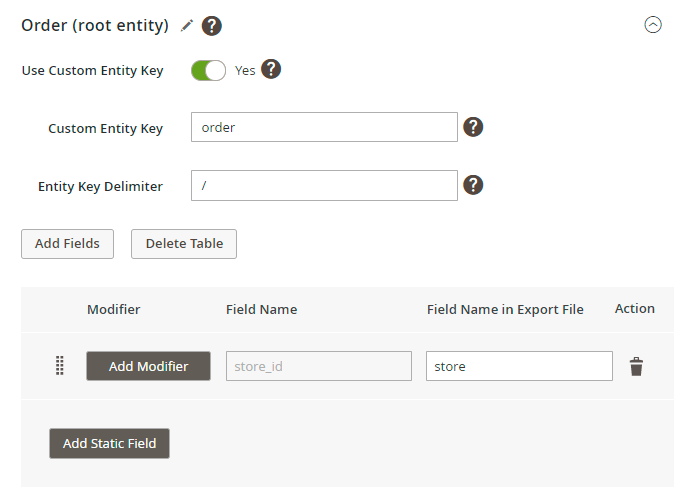Open help tooltip next to Order (root entity)
The width and height of the screenshot is (684, 494).
pyautogui.click(x=212, y=26)
